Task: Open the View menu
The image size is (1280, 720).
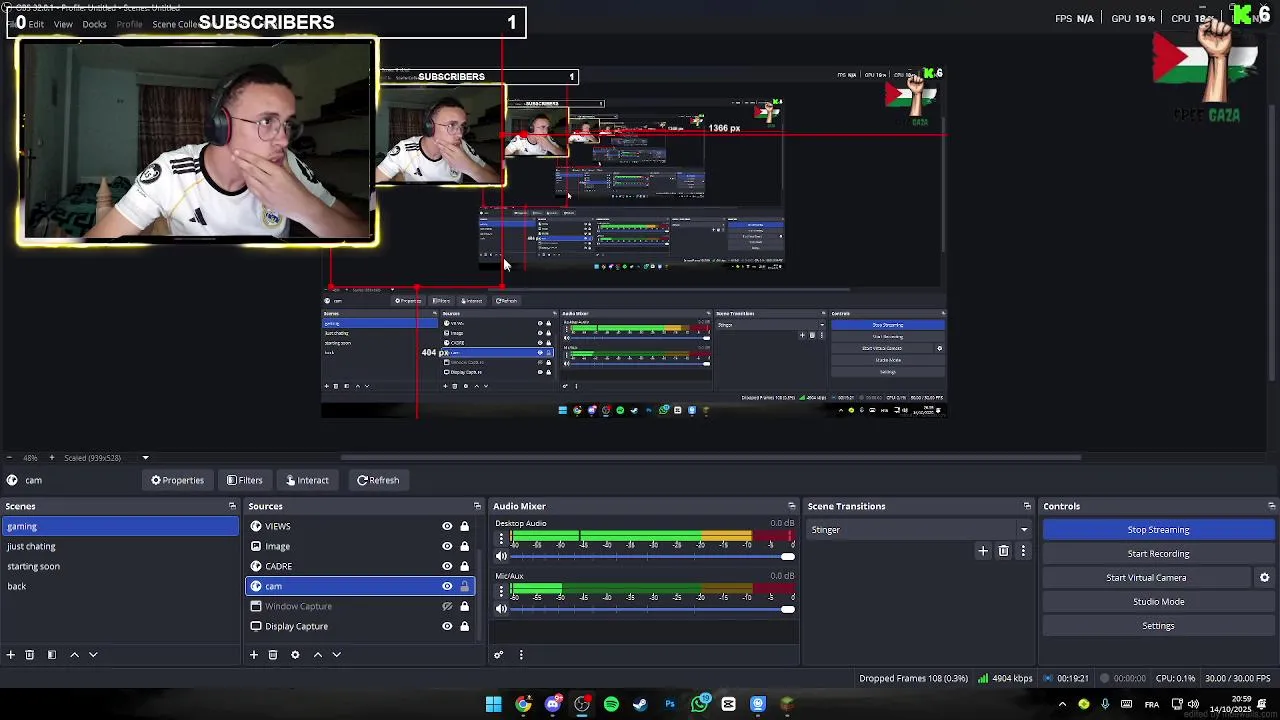Action: [x=63, y=24]
